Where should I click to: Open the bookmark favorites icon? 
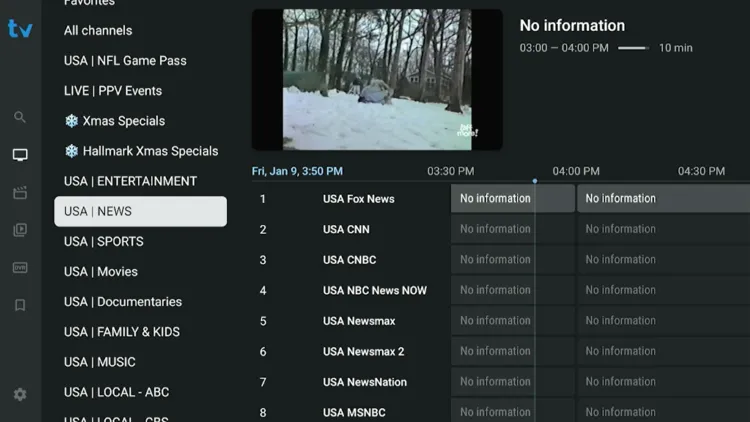tap(20, 305)
